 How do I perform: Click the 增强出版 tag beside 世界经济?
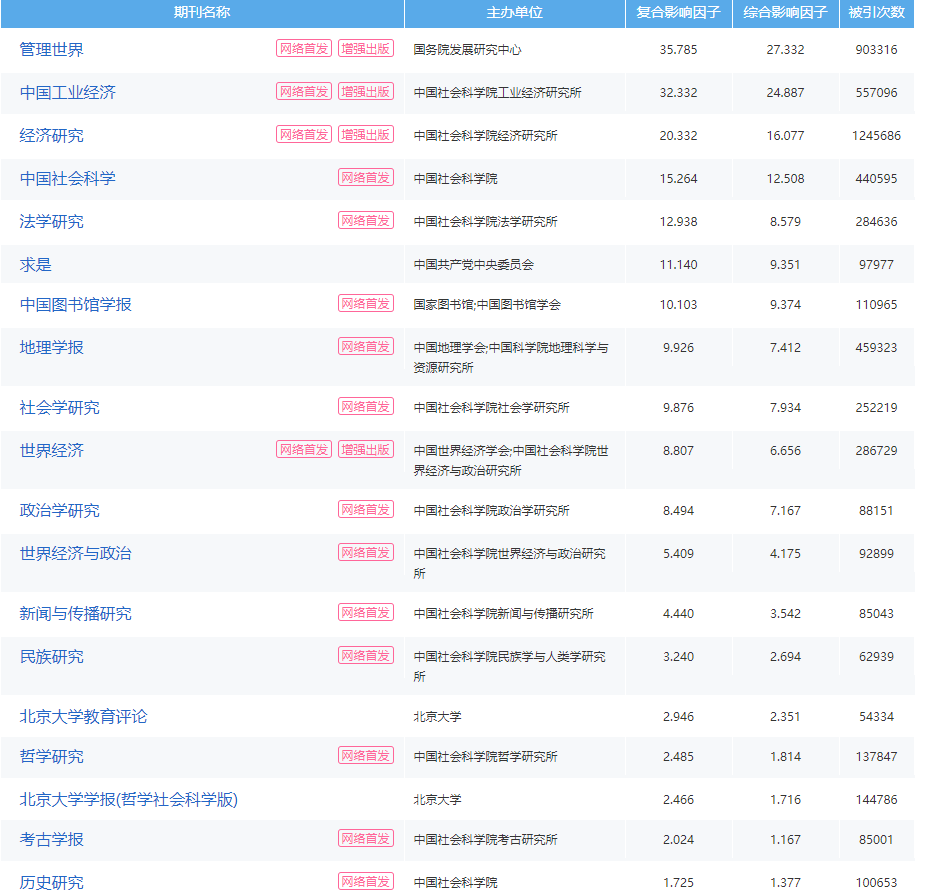coord(365,449)
